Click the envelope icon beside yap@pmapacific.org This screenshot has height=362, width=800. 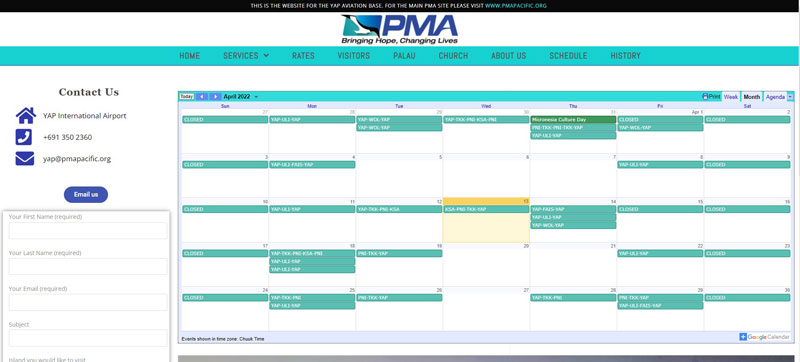pos(24,159)
